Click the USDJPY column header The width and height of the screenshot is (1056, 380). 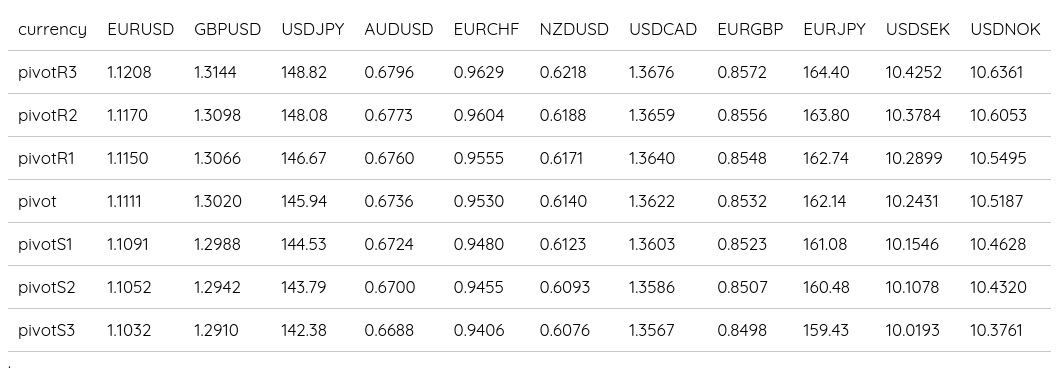click(312, 30)
